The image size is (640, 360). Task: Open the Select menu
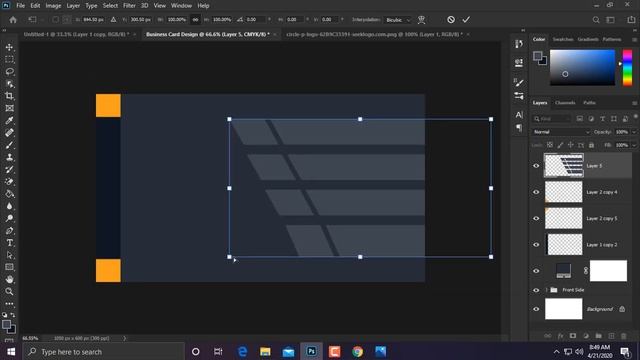point(110,6)
